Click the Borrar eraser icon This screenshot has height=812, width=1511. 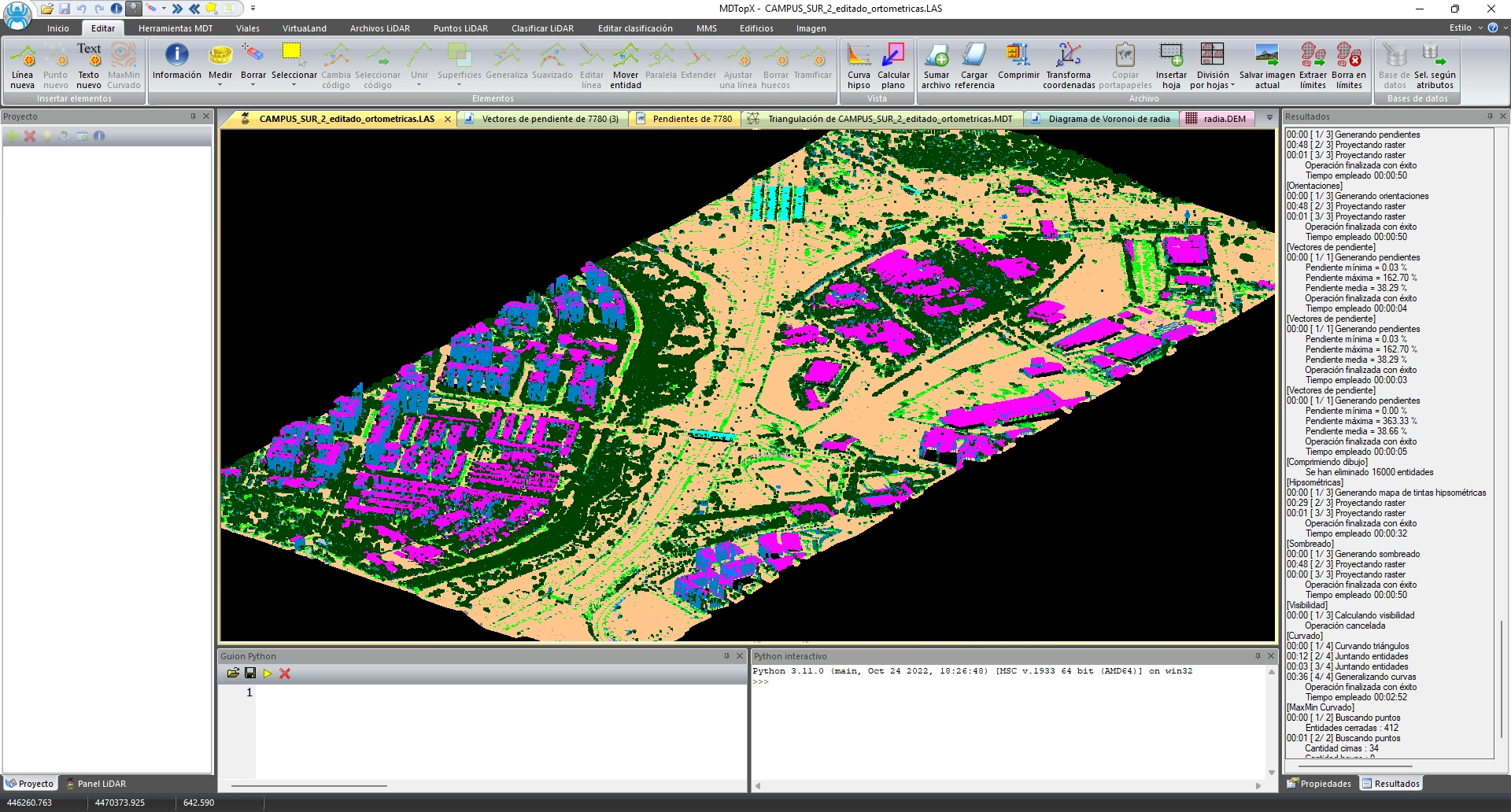[x=253, y=55]
